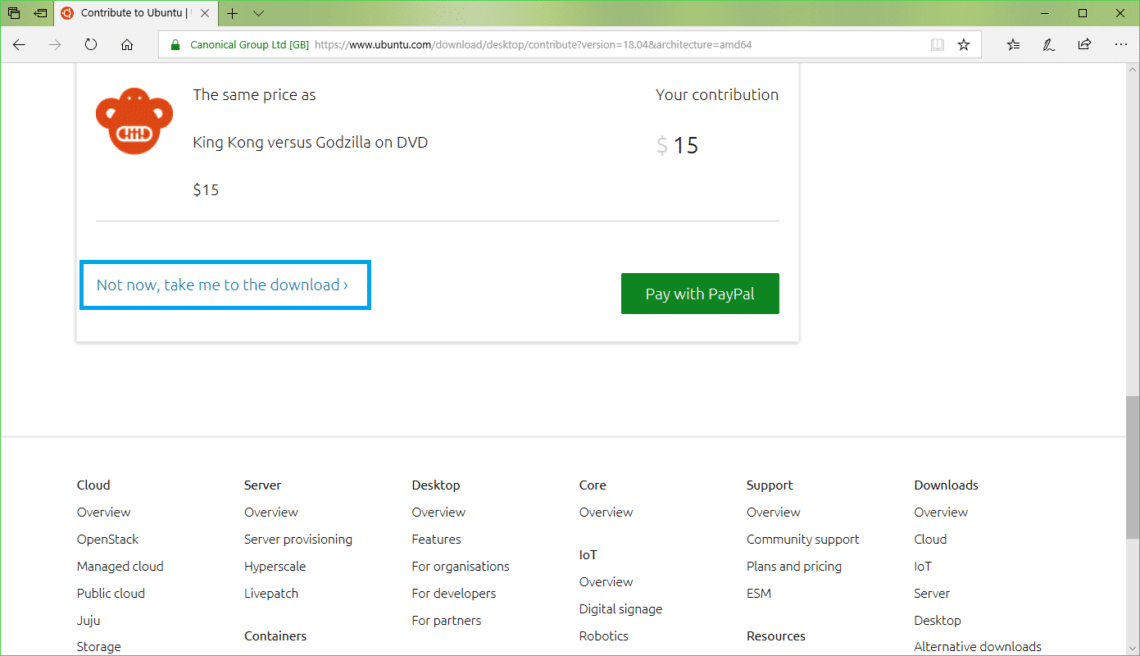
Task: Add page to favorites with star icon
Action: (x=964, y=45)
